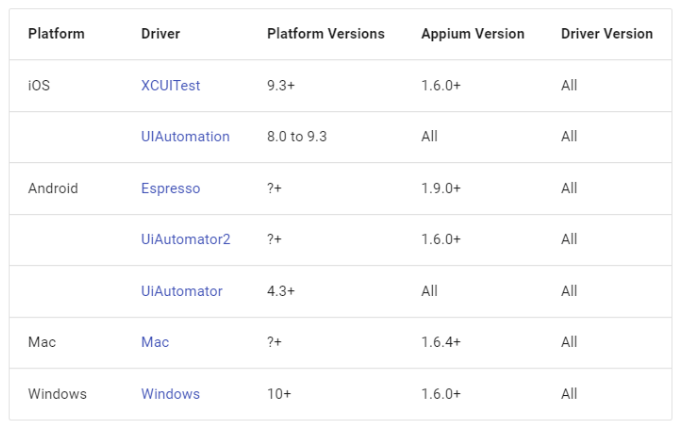The width and height of the screenshot is (682, 428).
Task: Click the 1.6.4+ Appium version cell
Action: click(441, 342)
